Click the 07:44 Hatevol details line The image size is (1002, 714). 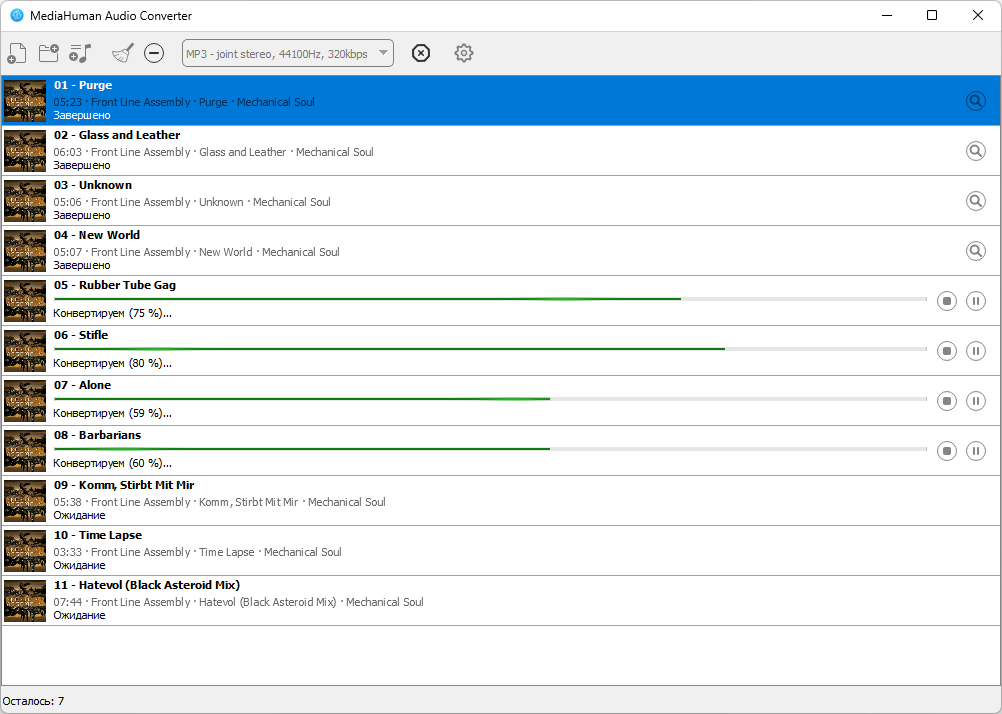click(238, 601)
